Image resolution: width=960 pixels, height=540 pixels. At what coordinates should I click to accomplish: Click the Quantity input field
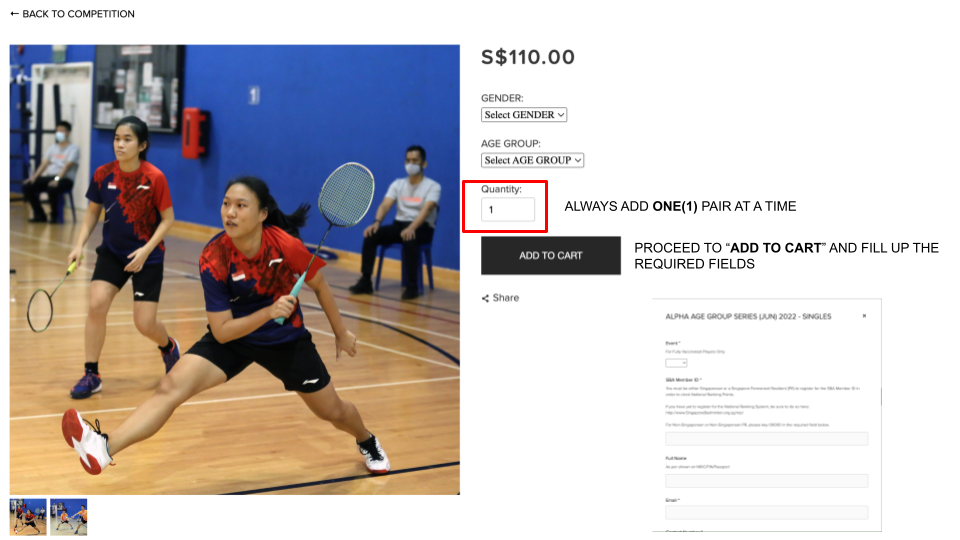[508, 209]
